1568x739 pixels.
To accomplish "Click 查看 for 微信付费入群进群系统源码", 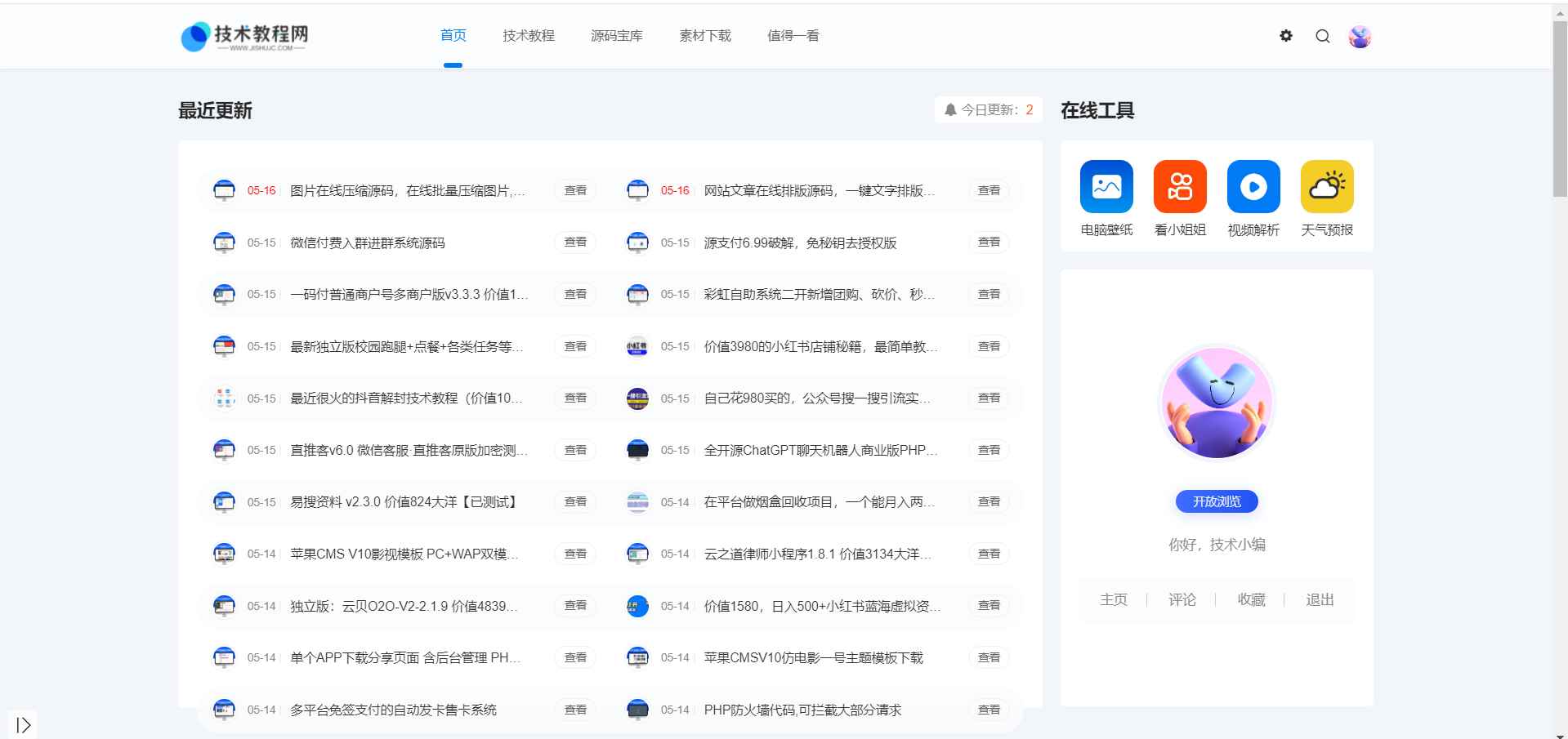I will coord(575,243).
